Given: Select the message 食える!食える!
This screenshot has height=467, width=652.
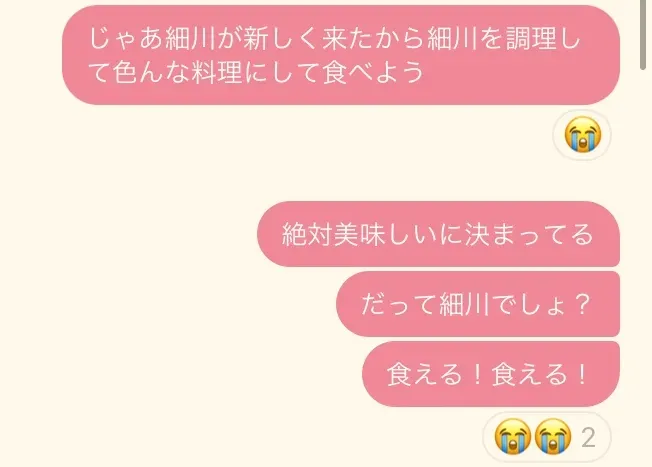Looking at the screenshot, I should [x=491, y=374].
